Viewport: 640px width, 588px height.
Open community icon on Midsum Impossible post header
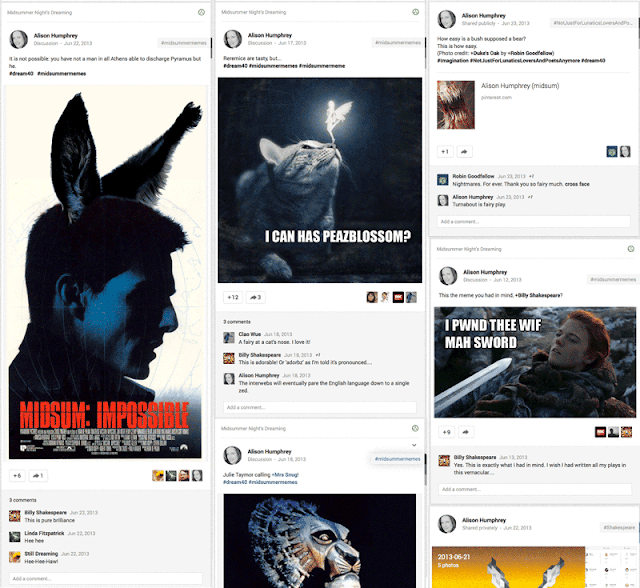click(201, 12)
